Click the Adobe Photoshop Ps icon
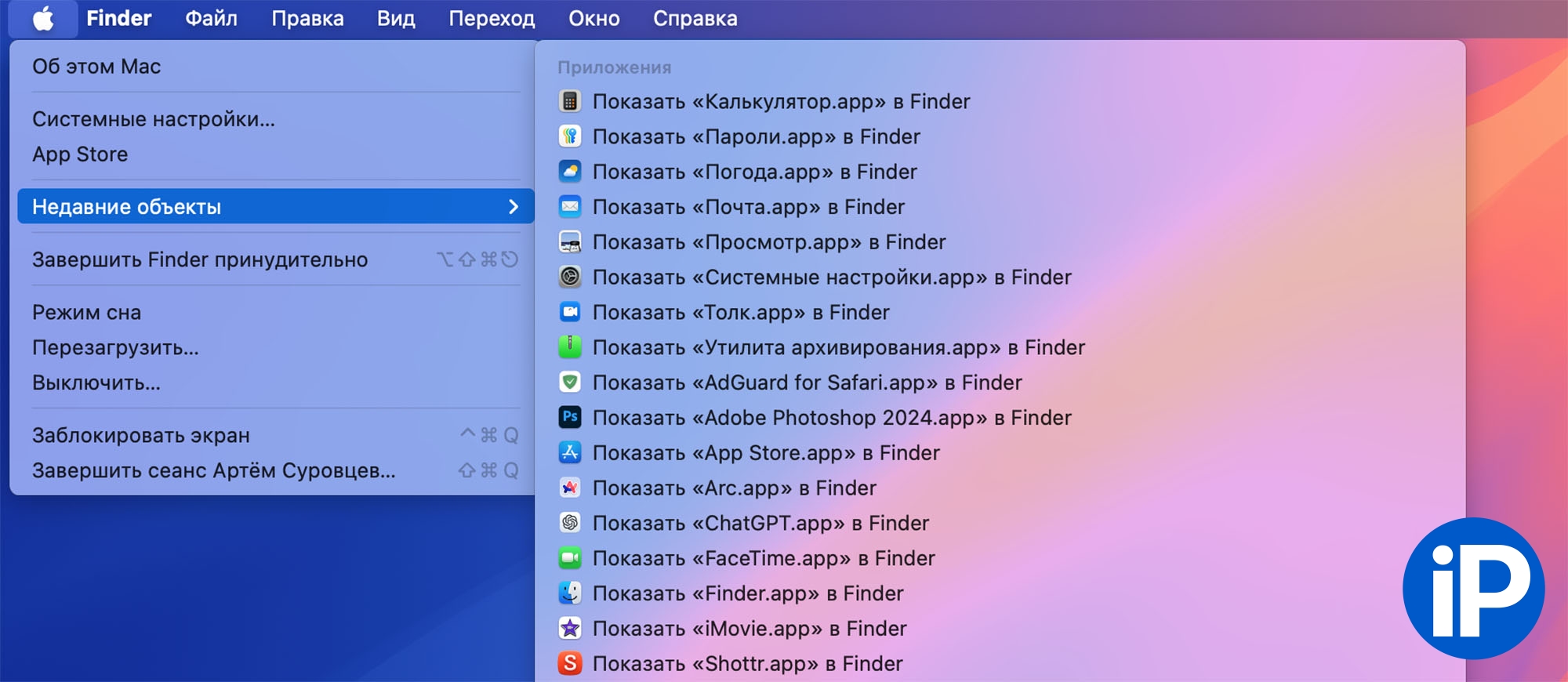The height and width of the screenshot is (682, 1568). (x=570, y=418)
